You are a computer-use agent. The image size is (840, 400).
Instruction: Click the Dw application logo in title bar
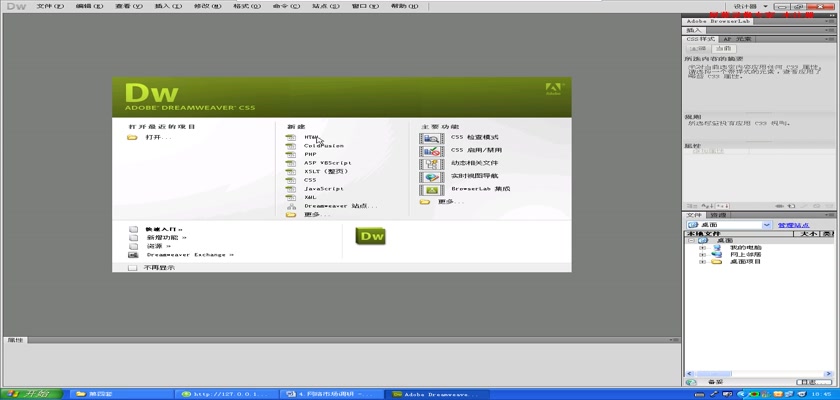[16, 6]
